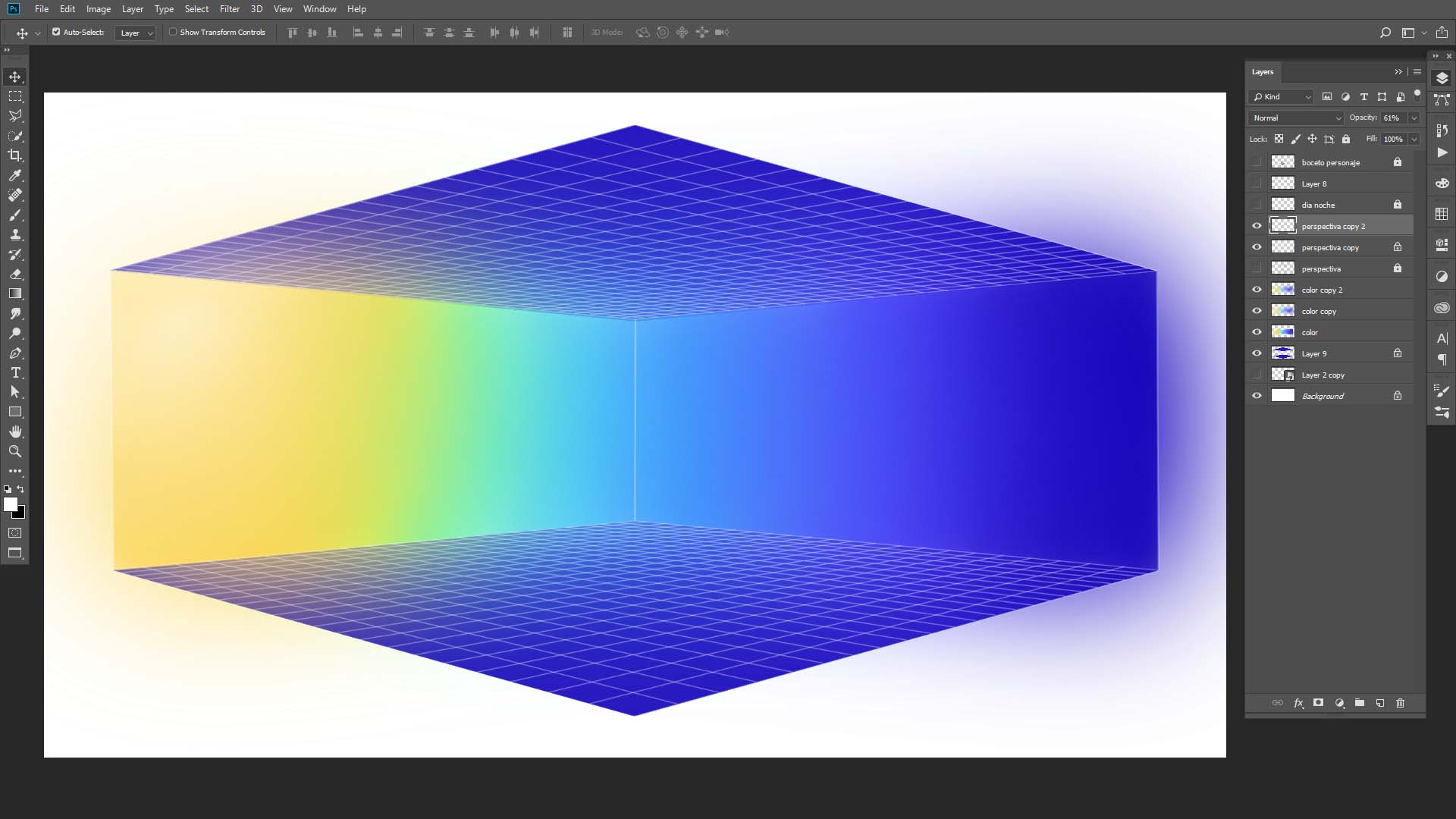Open the Window menu
Image resolution: width=1456 pixels, height=819 pixels.
coord(319,9)
